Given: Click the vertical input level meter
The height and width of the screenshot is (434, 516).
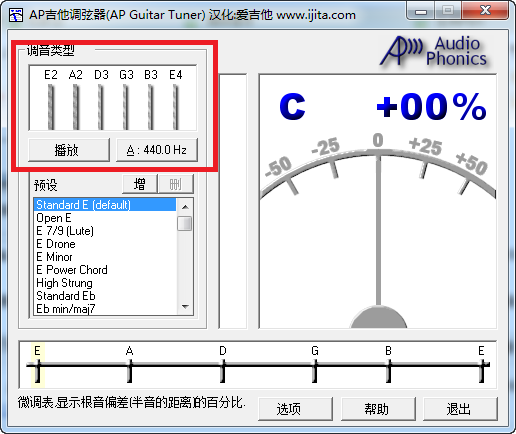Looking at the screenshot, I should pyautogui.click(x=233, y=201).
